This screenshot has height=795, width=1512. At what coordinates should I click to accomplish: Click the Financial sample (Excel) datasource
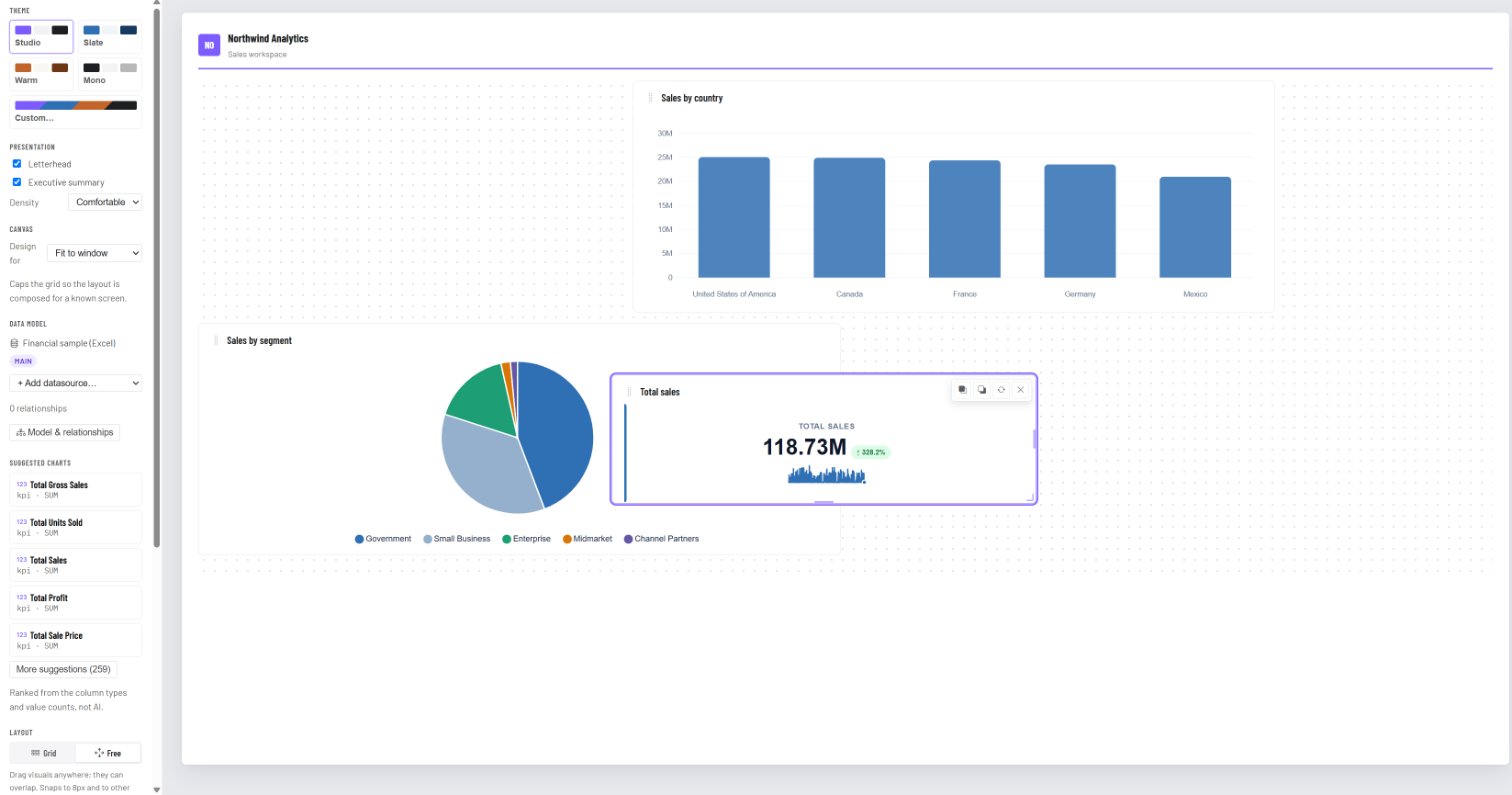[x=69, y=343]
